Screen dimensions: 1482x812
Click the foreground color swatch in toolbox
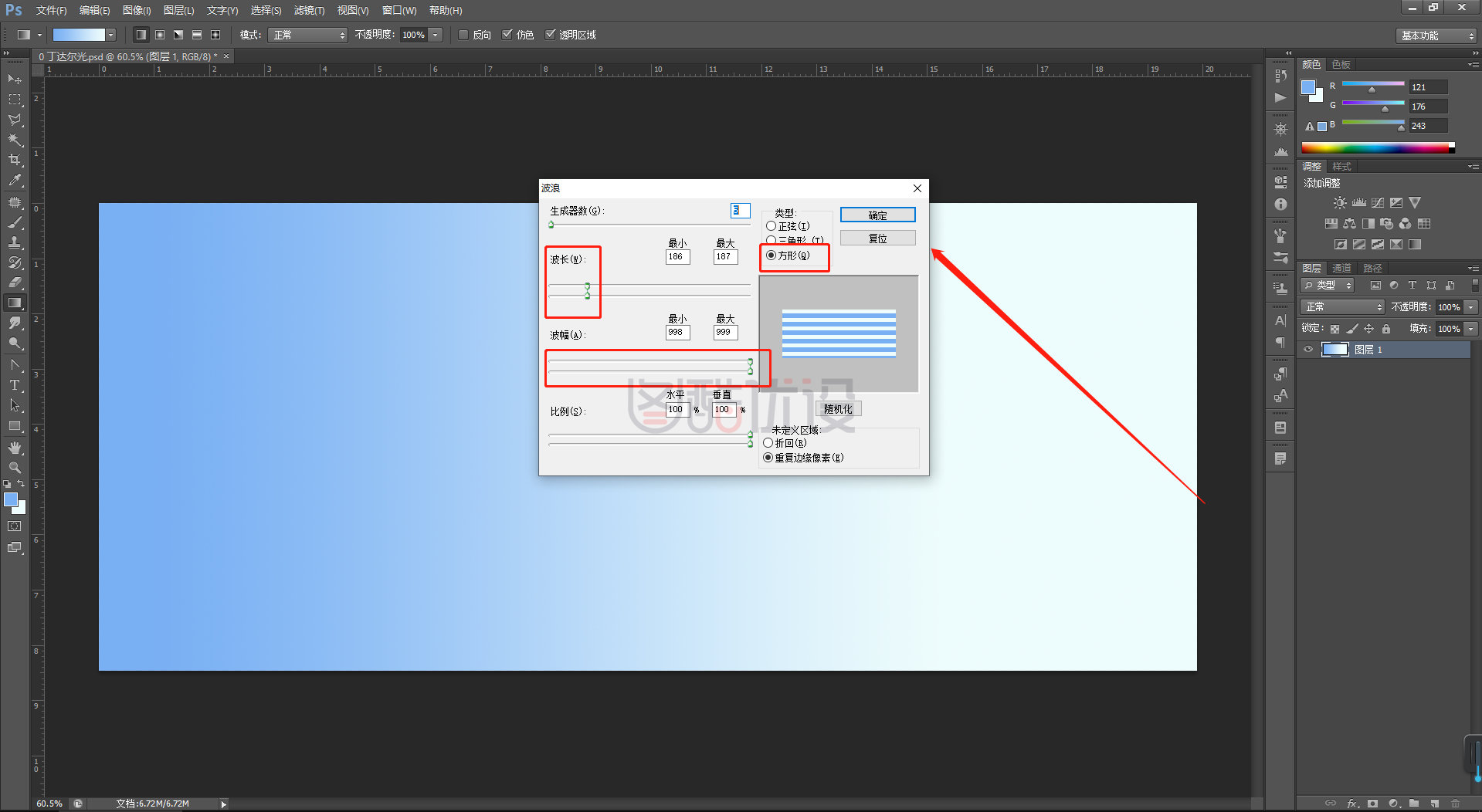11,499
